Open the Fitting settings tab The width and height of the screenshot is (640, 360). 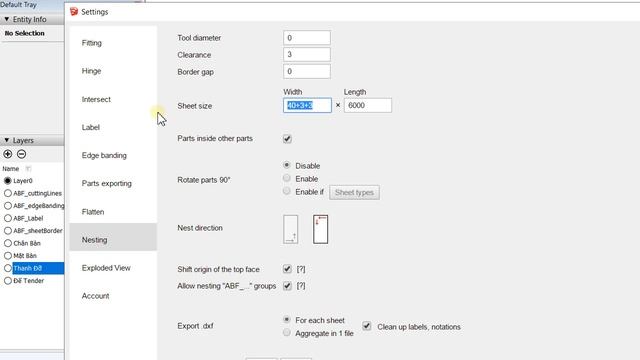(113, 43)
